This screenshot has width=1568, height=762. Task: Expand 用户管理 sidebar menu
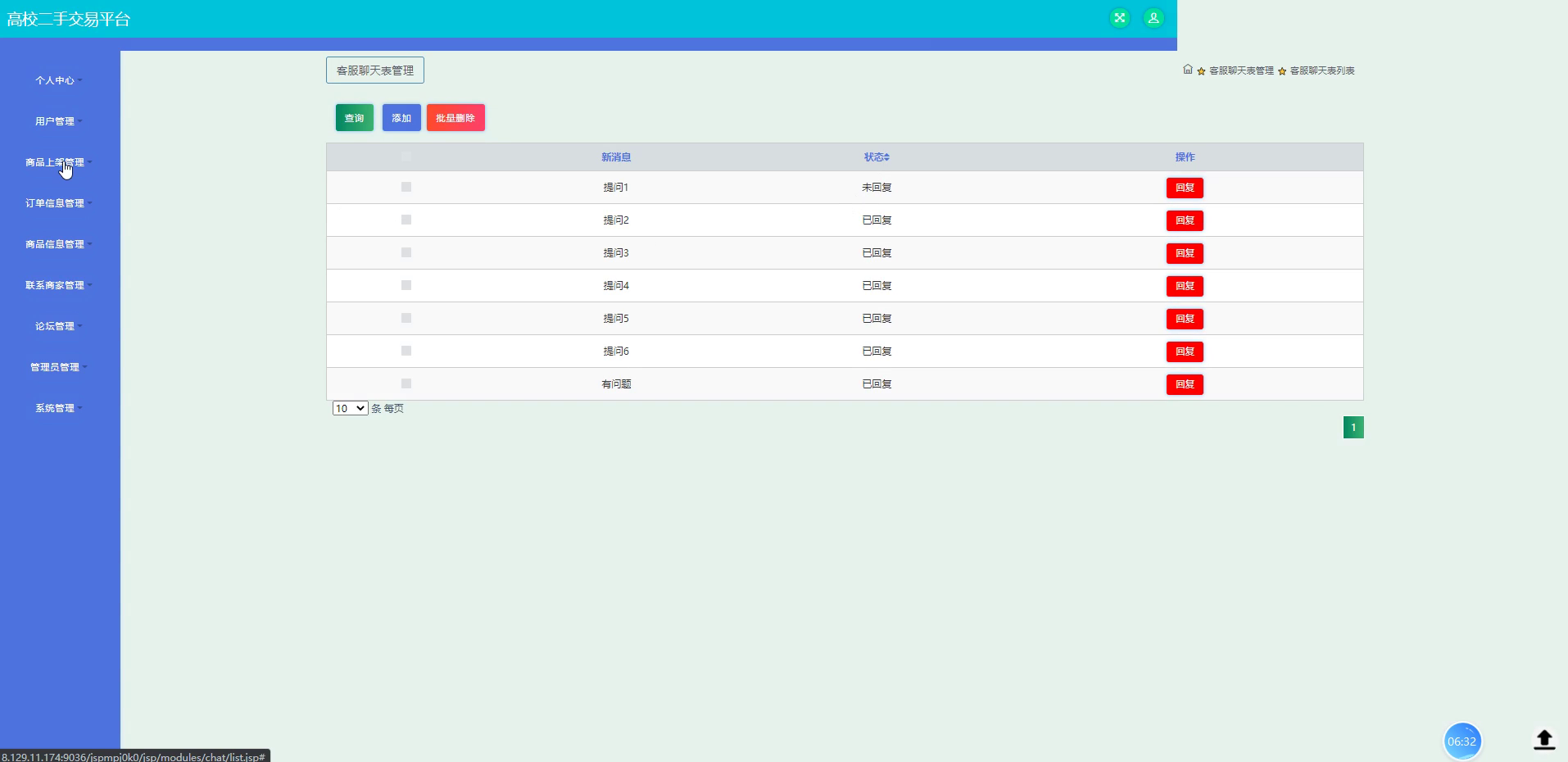(59, 121)
